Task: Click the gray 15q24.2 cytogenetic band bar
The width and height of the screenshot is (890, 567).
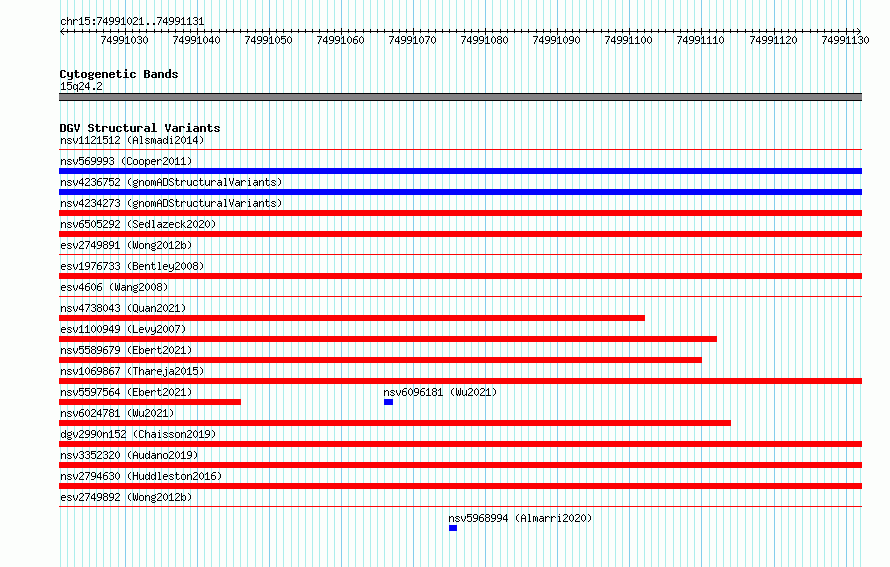Action: click(460, 97)
